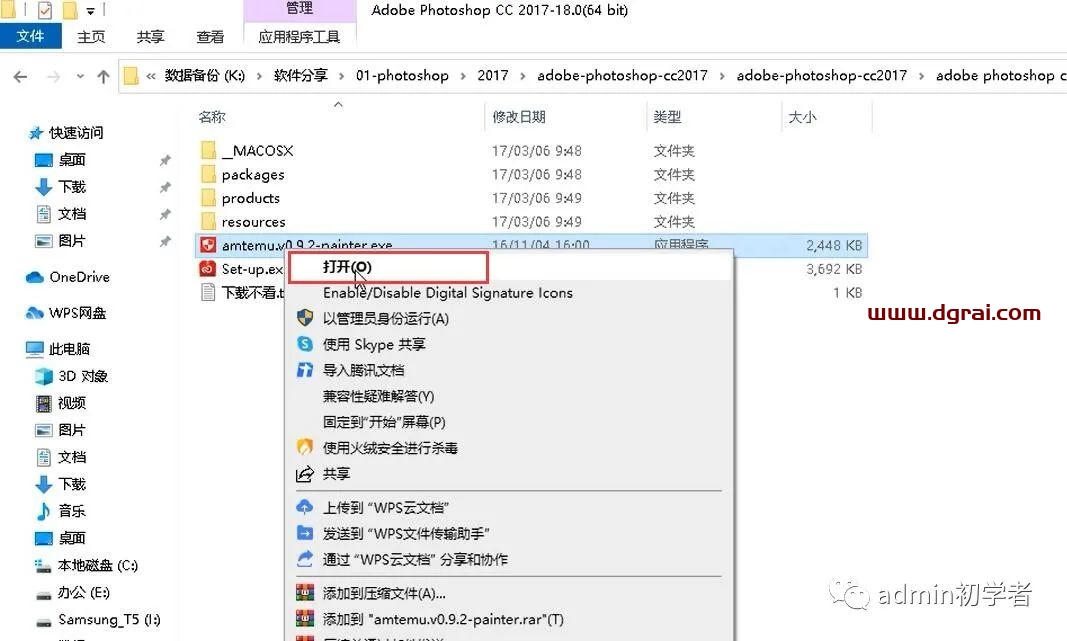This screenshot has width=1067, height=641.
Task: Go up one folder level arrow
Action: point(103,76)
